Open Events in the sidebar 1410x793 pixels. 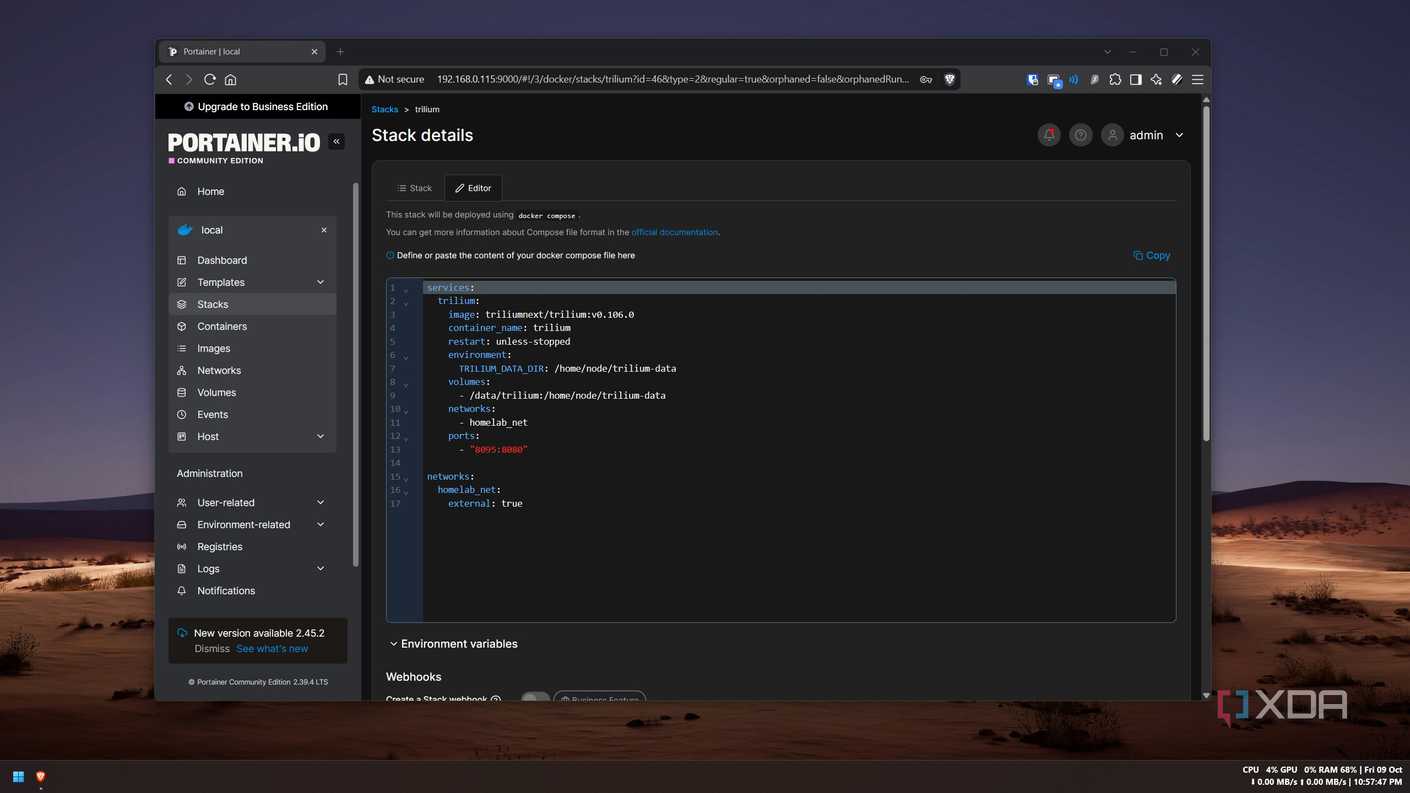[252, 414]
